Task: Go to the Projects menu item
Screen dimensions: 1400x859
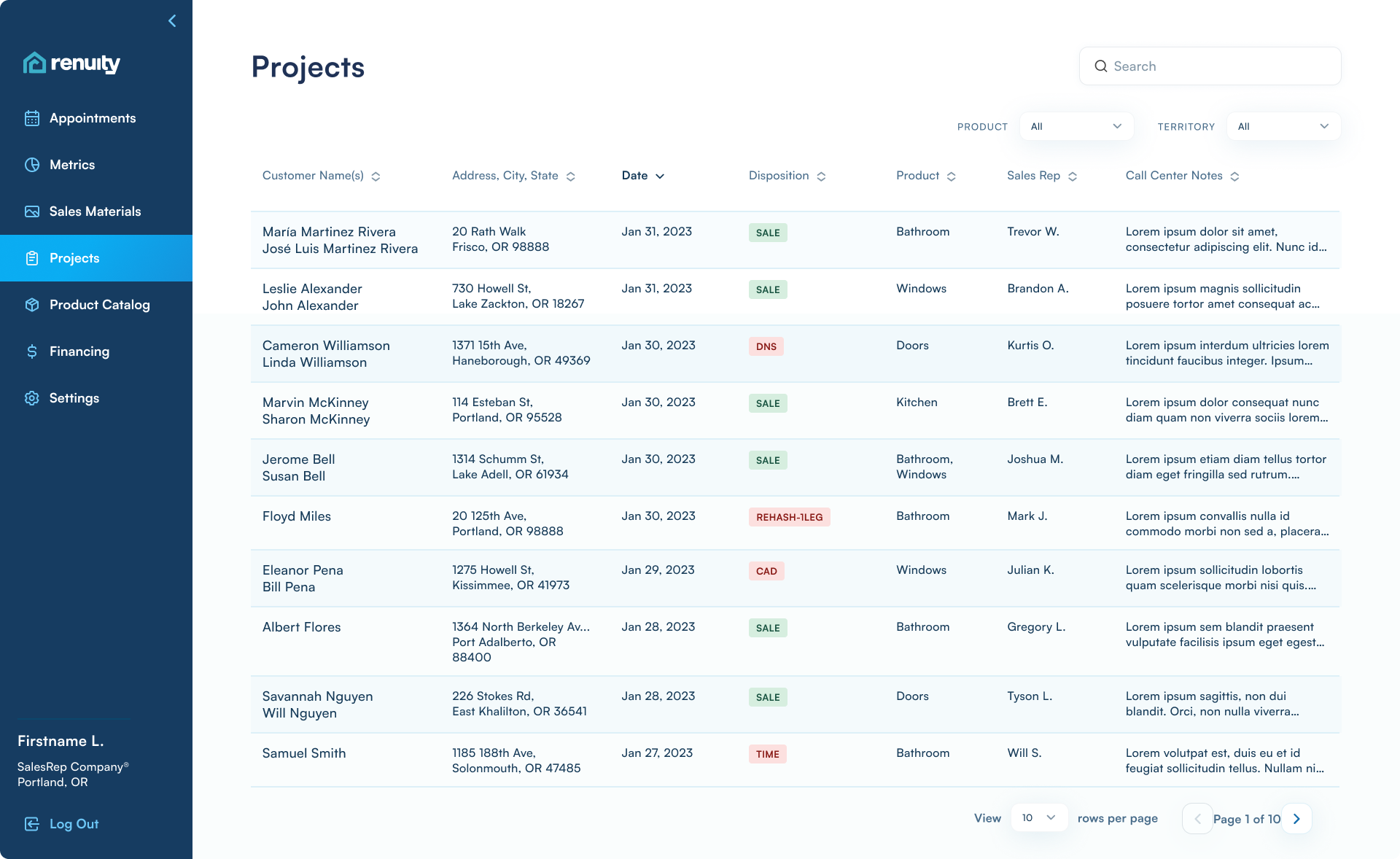Action: point(74,258)
